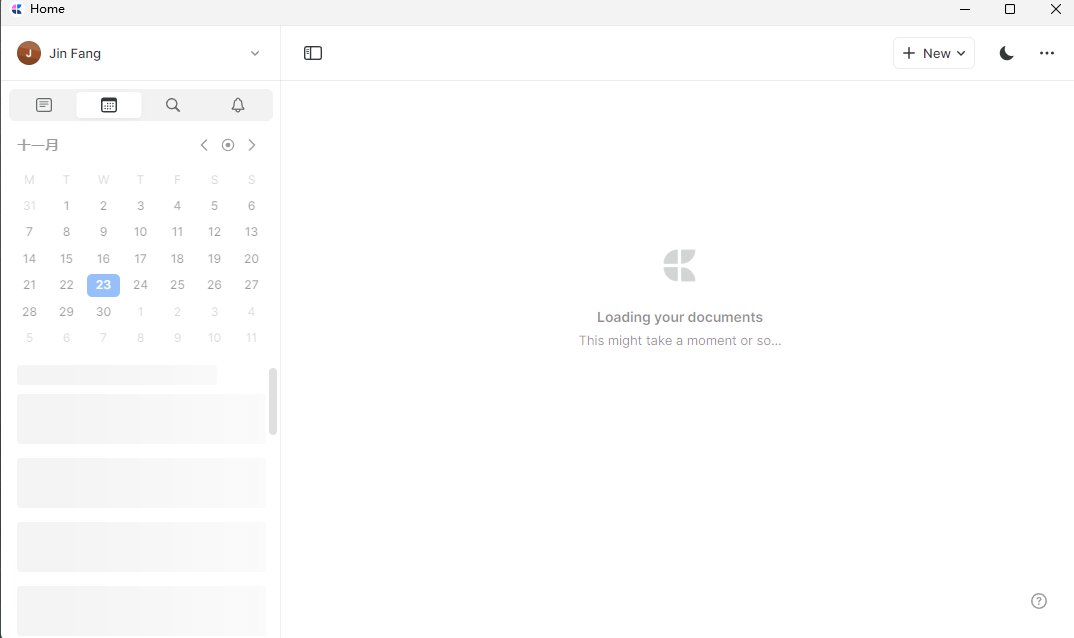Open the three-dots more options menu
This screenshot has height=638, width=1074.
point(1047,53)
